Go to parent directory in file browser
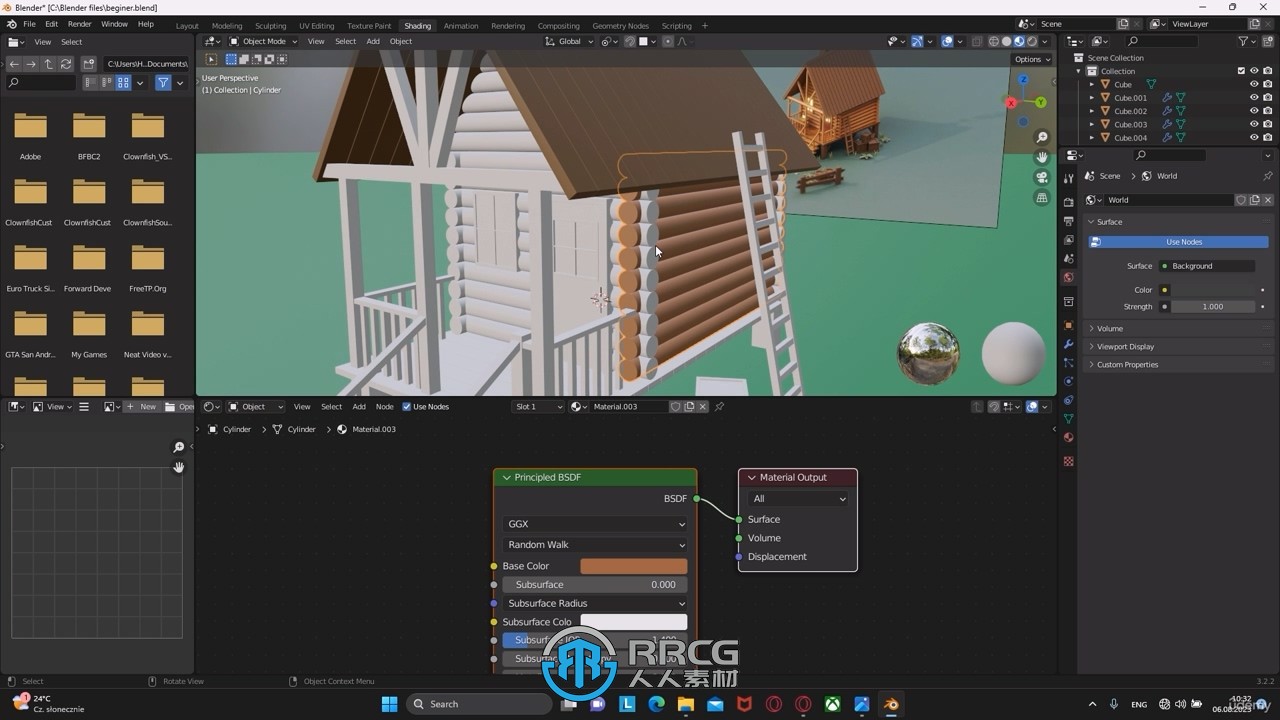 click(x=48, y=64)
